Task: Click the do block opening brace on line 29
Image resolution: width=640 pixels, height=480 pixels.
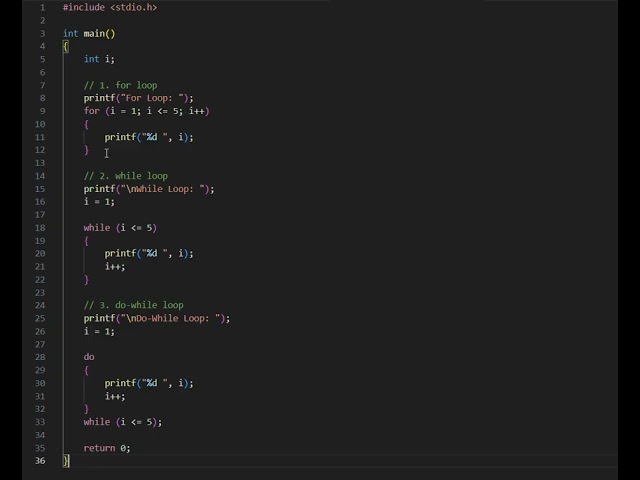Action: point(87,370)
